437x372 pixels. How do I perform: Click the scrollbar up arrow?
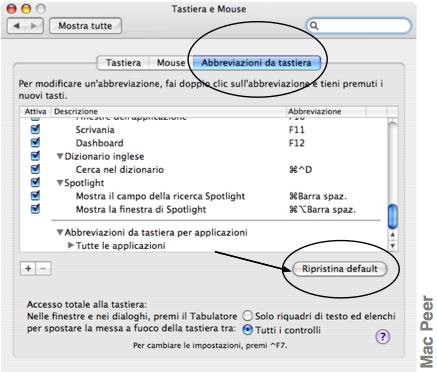(393, 235)
